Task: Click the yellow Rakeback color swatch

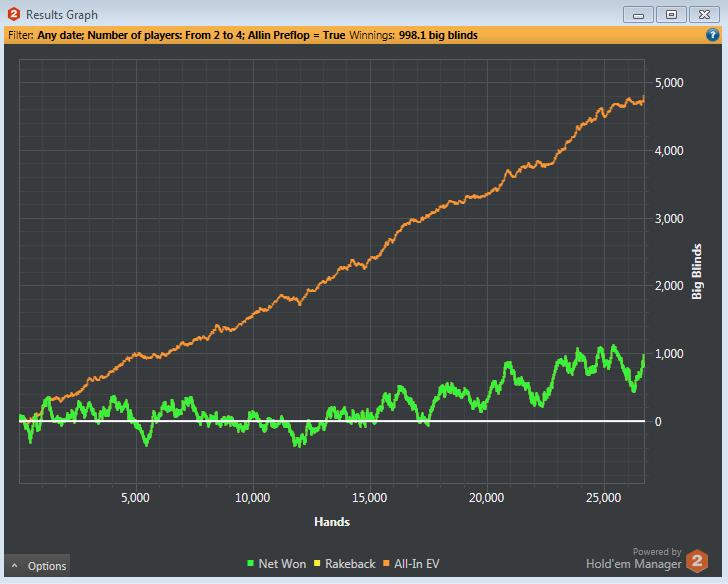Action: [318, 564]
